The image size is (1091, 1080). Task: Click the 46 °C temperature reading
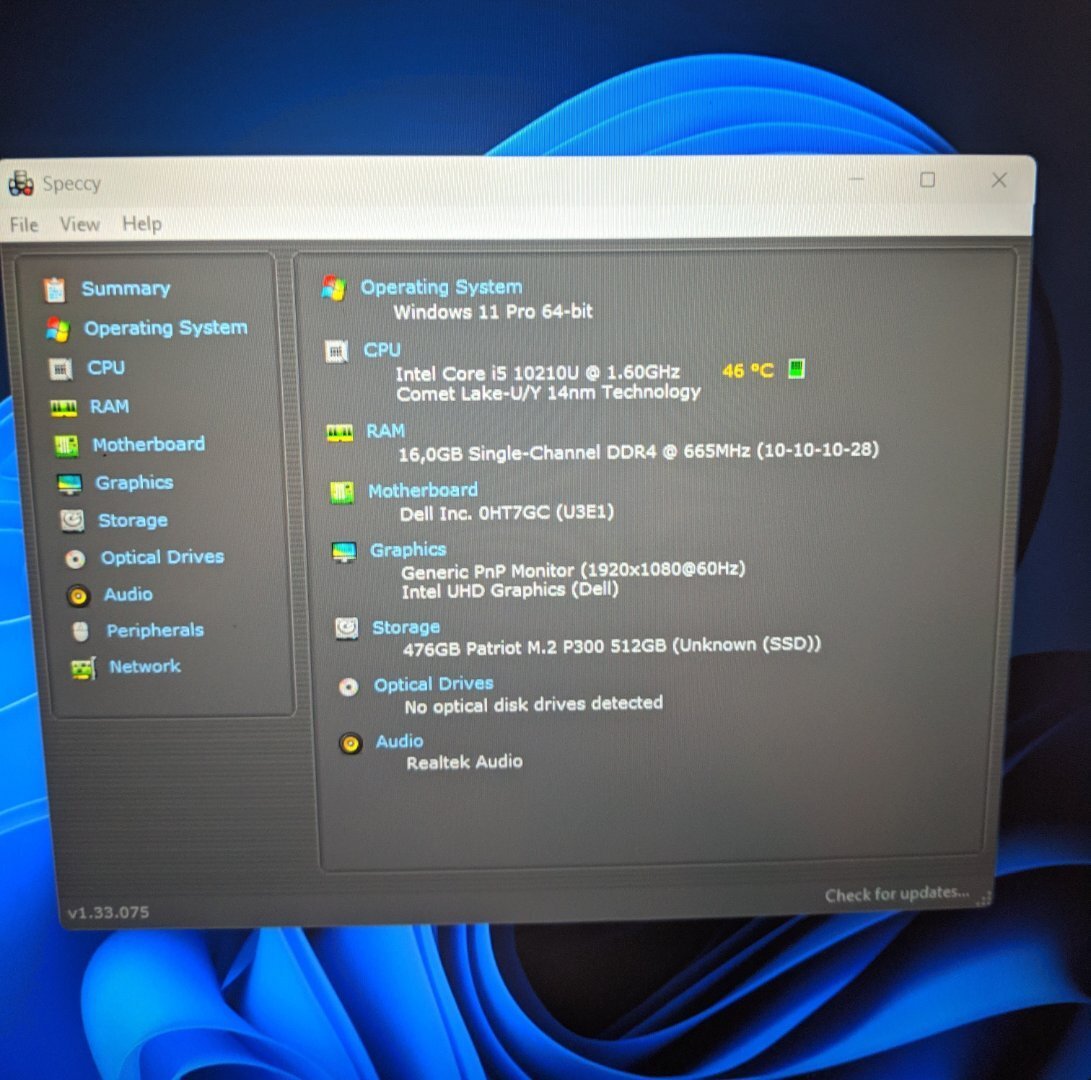pos(747,370)
